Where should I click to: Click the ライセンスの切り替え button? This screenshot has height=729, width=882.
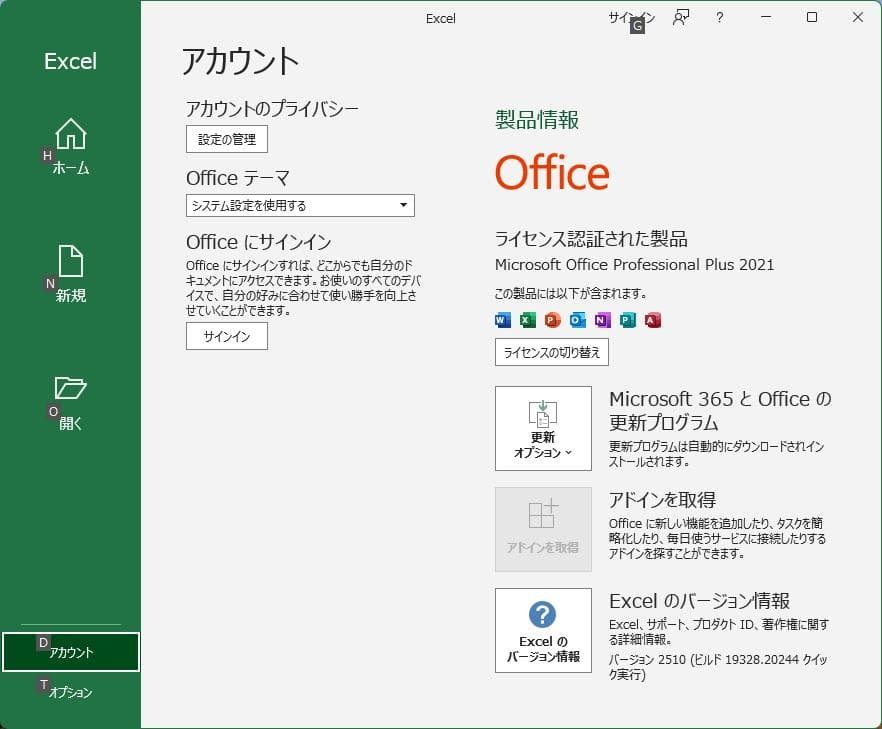(552, 352)
